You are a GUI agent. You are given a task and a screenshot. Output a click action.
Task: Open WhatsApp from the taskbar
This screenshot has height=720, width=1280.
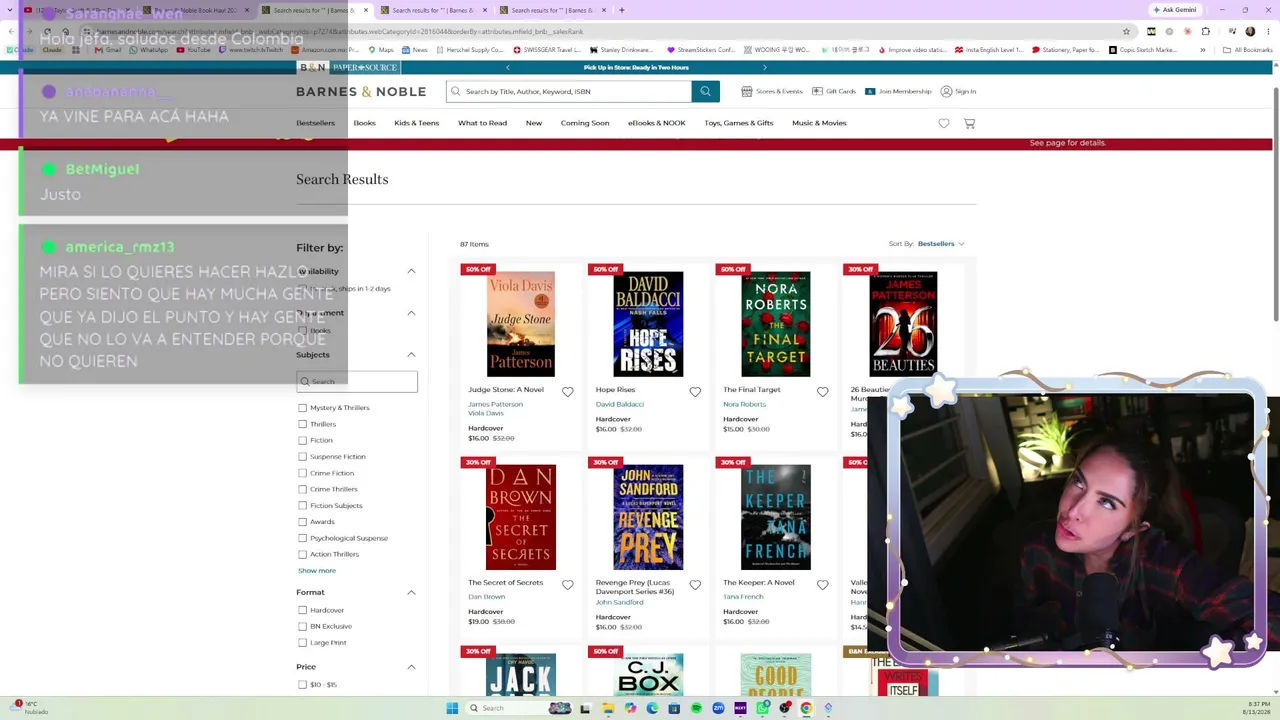762,708
